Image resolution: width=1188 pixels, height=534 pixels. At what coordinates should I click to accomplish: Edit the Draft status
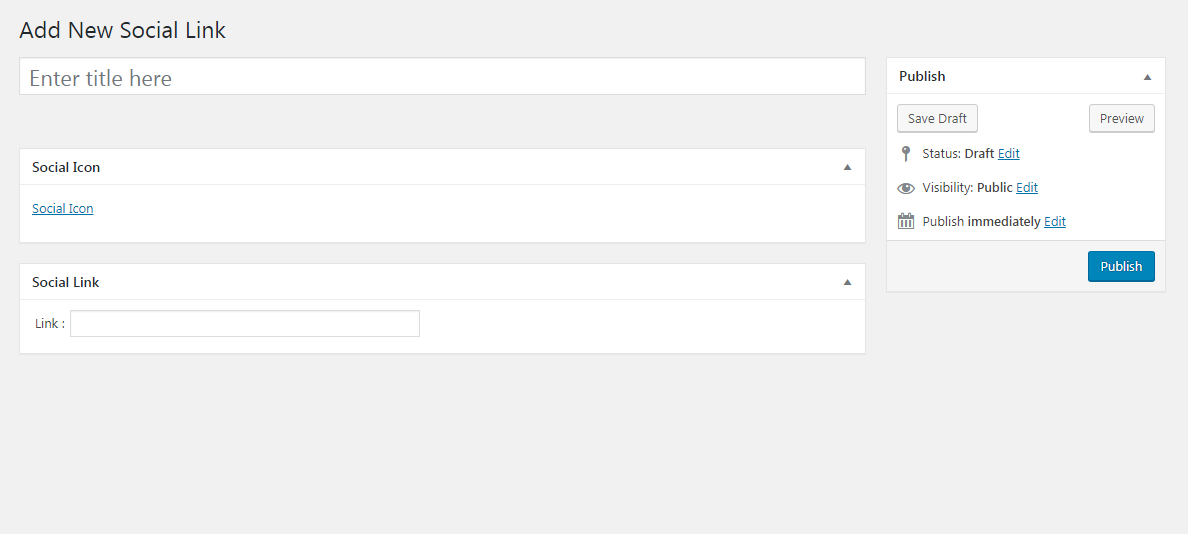coord(1008,154)
